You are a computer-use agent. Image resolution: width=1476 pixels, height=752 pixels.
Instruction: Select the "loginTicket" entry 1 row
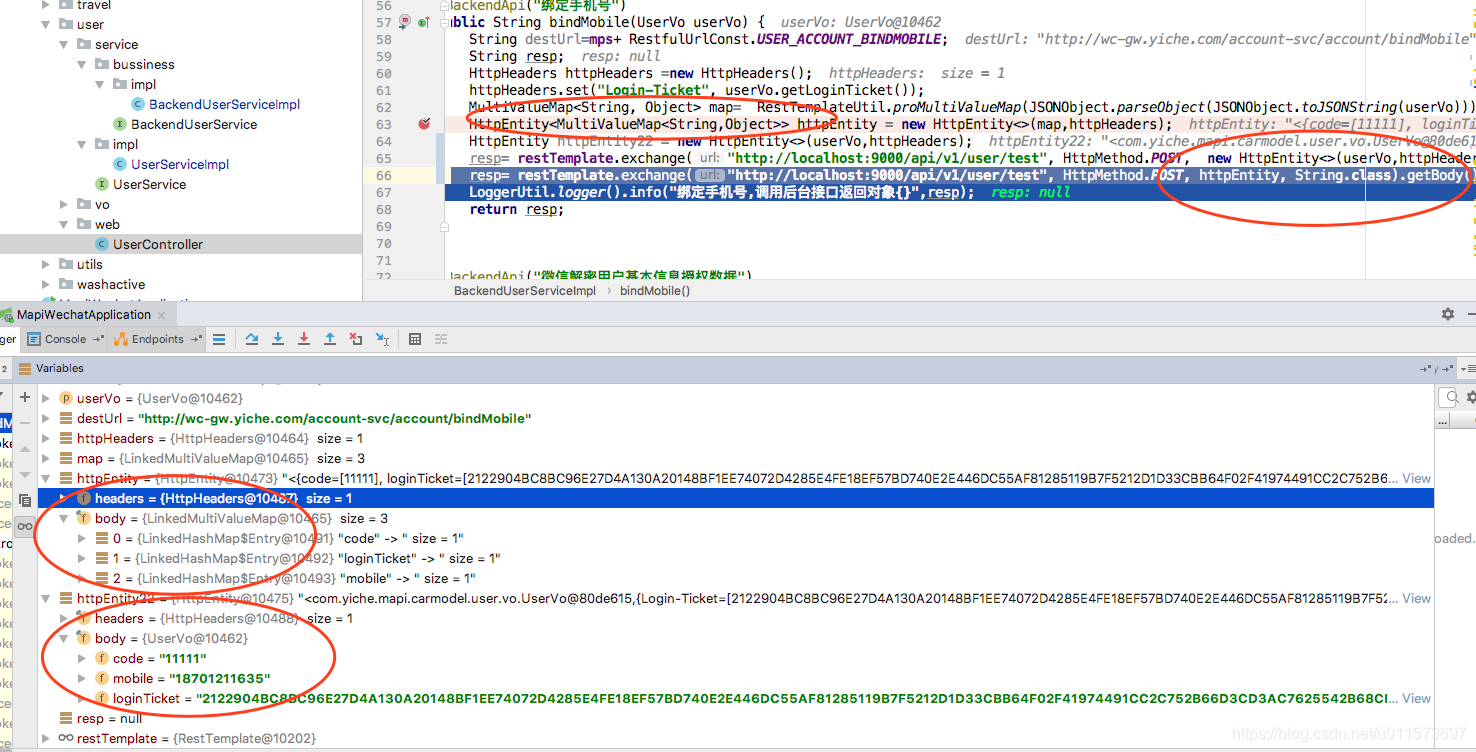(x=736, y=558)
